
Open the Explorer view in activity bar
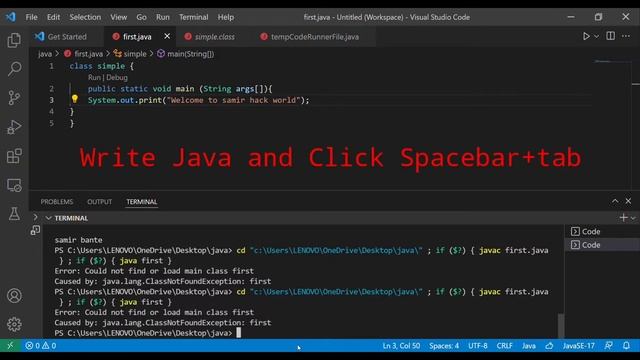pyautogui.click(x=14, y=40)
